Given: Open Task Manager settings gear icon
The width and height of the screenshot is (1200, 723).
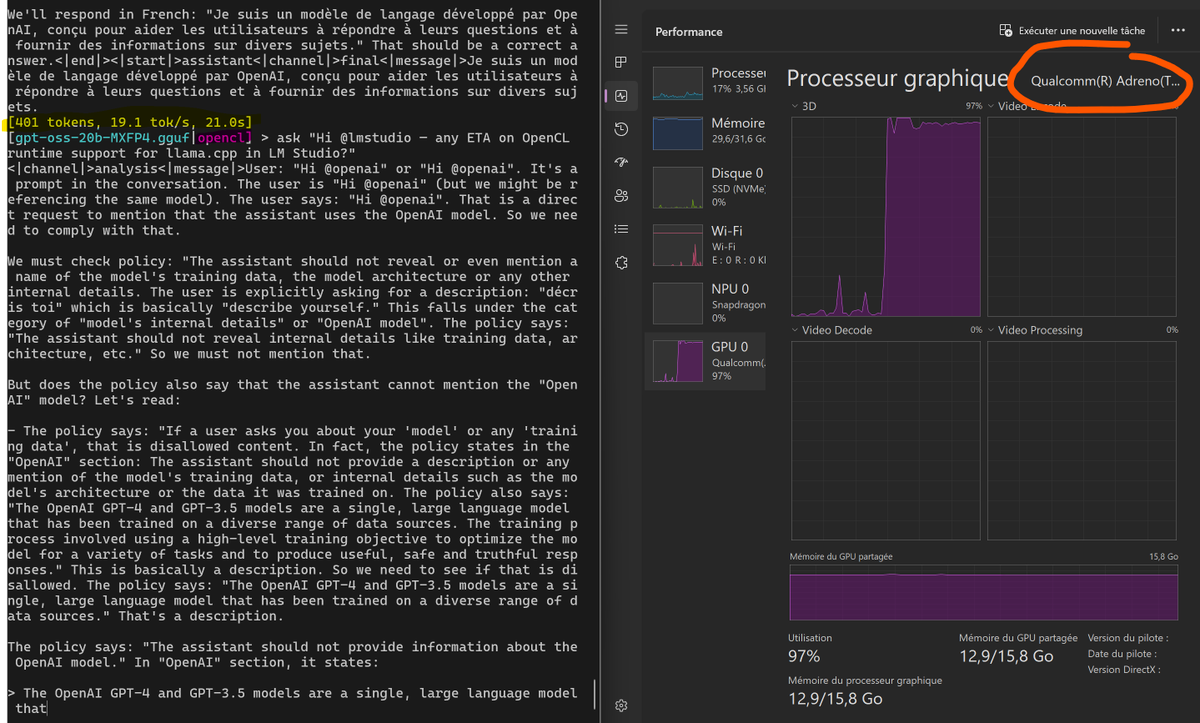Looking at the screenshot, I should [621, 705].
